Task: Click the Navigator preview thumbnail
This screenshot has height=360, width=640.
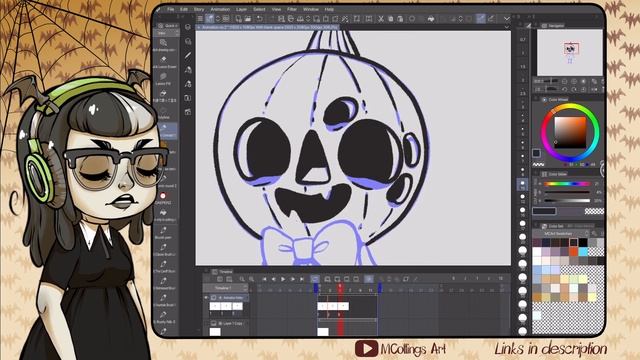Action: point(570,52)
